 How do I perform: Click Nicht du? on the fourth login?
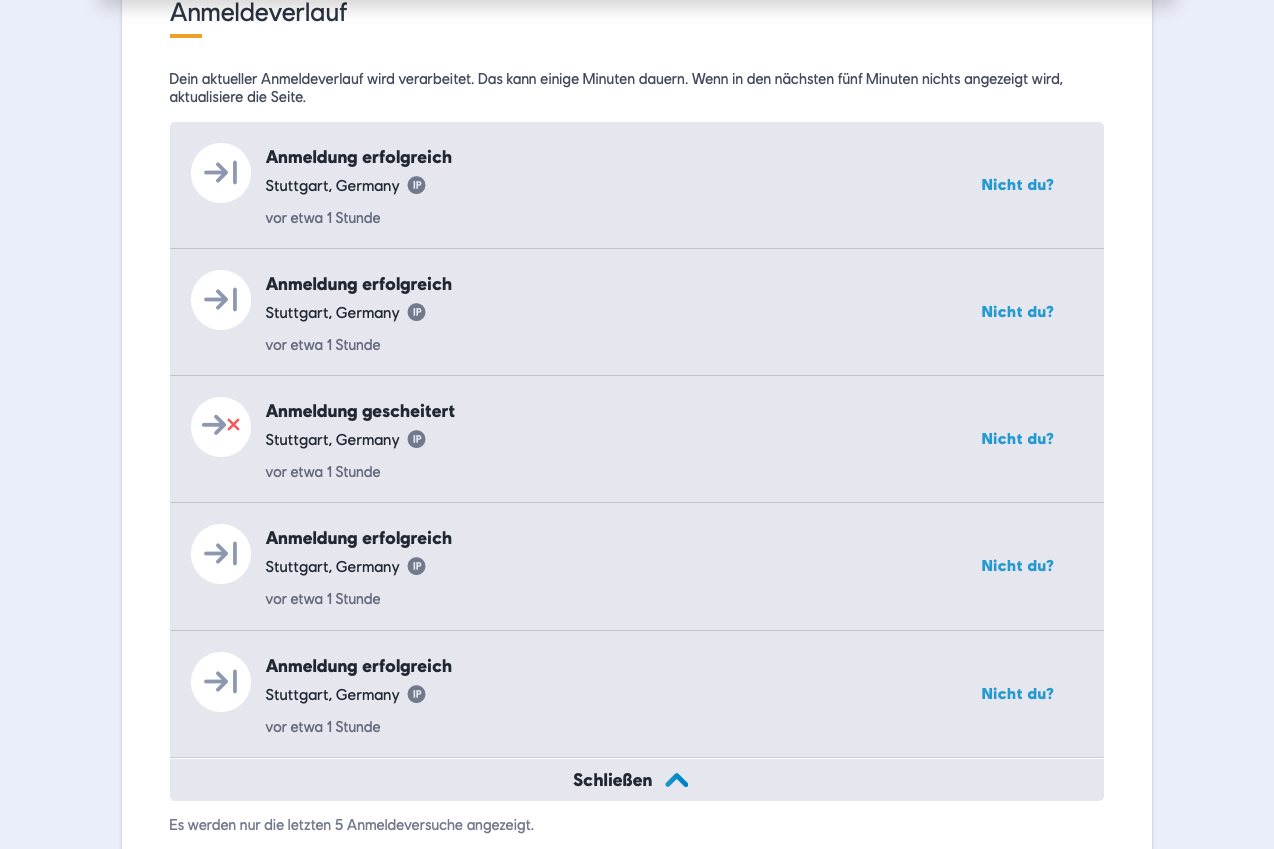coord(1017,566)
